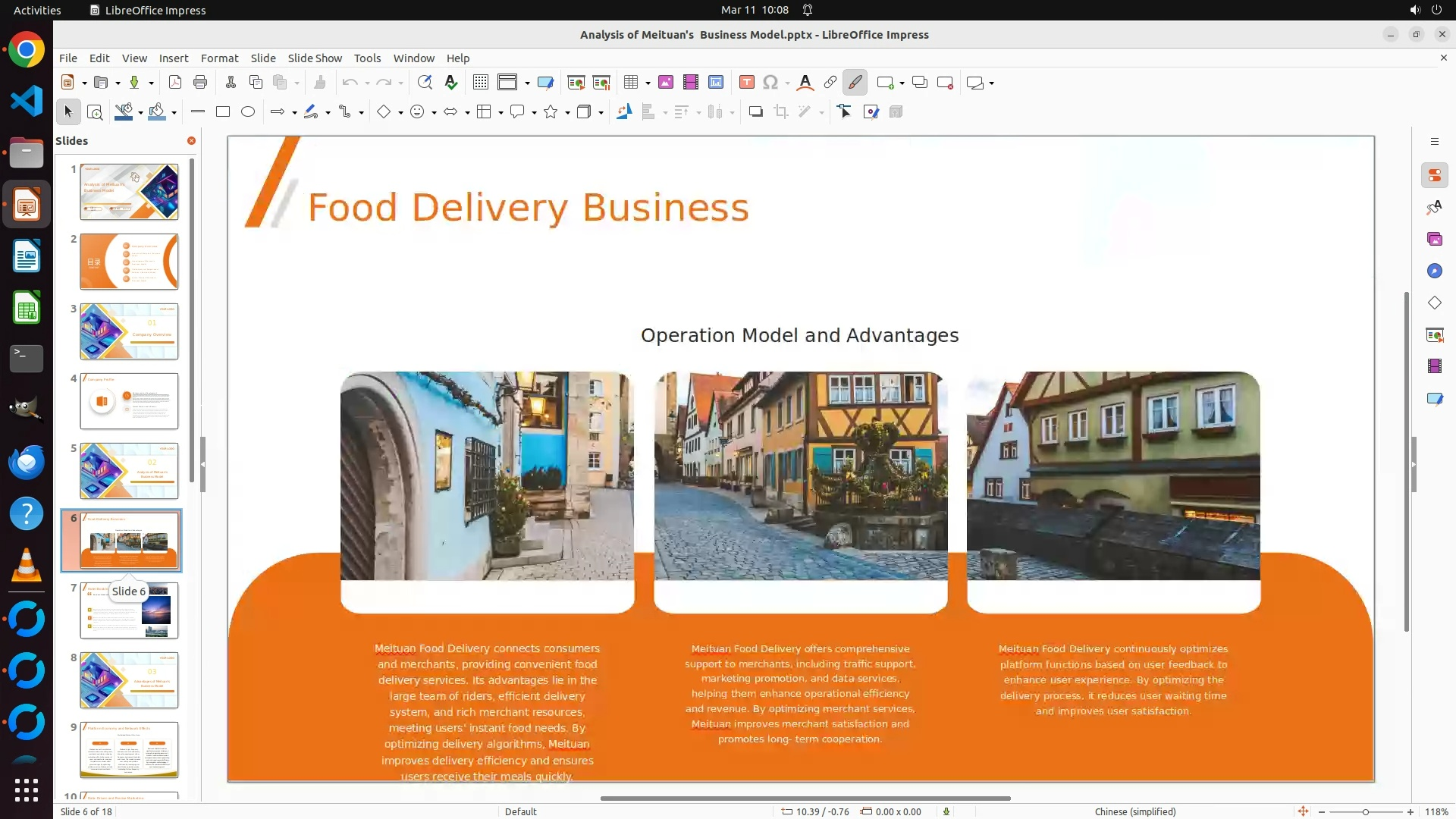The image size is (1456, 819).
Task: Select the Ellipse drawing tool
Action: point(248,112)
